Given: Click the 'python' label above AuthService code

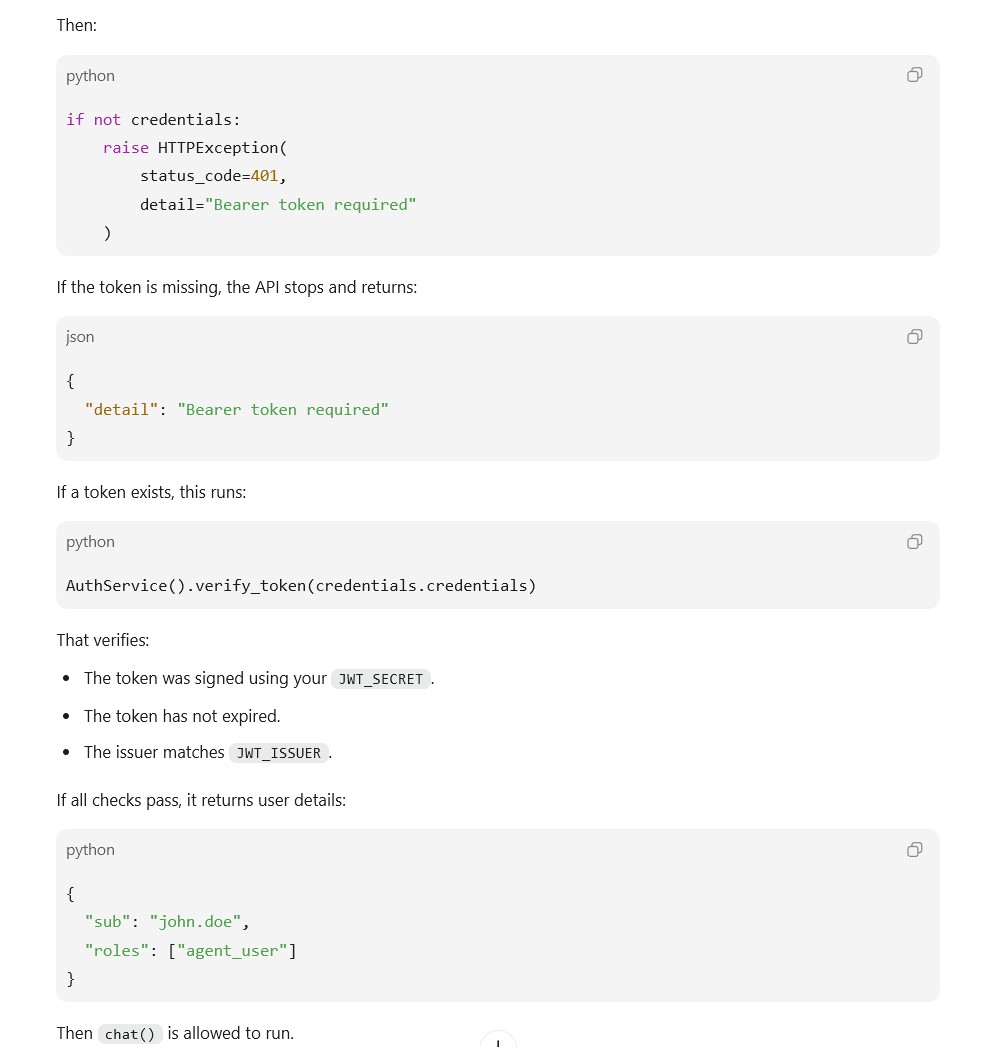Looking at the screenshot, I should [x=90, y=542].
